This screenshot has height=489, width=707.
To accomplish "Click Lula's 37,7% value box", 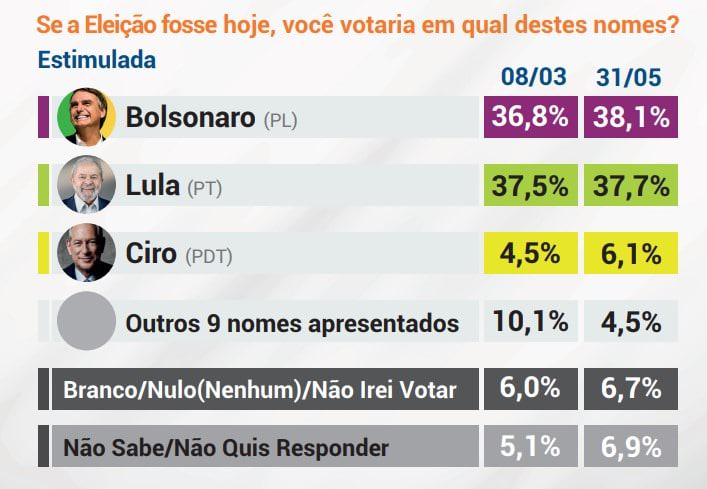I will coord(631,185).
